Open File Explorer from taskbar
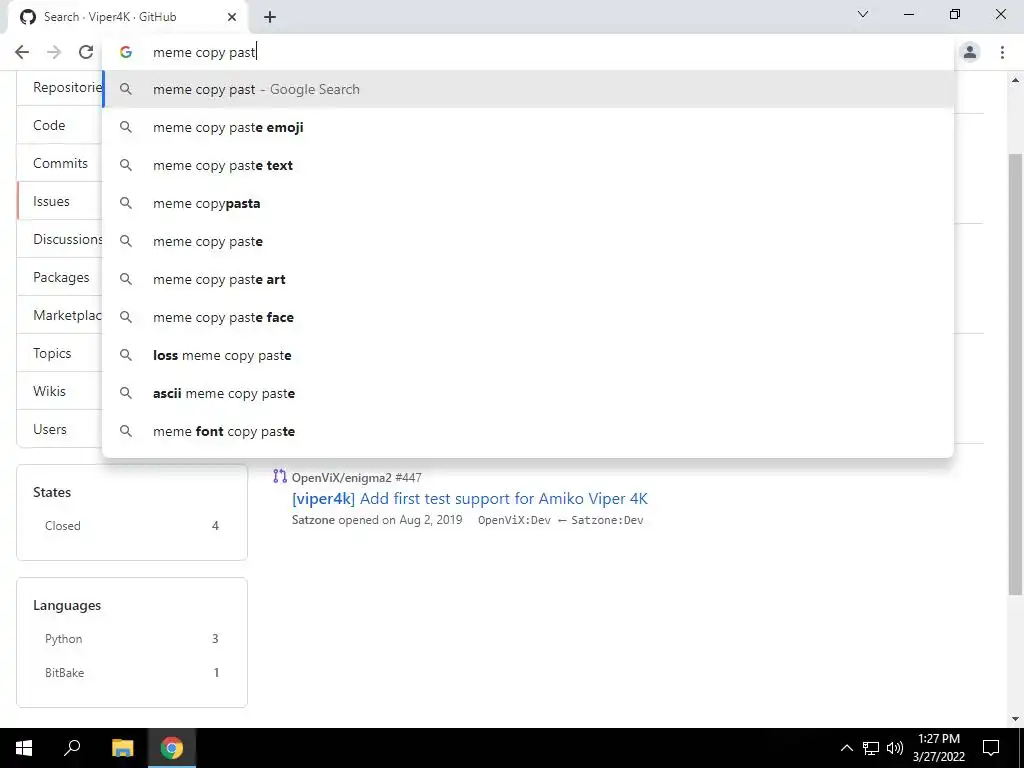Image resolution: width=1024 pixels, height=768 pixels. [122, 748]
